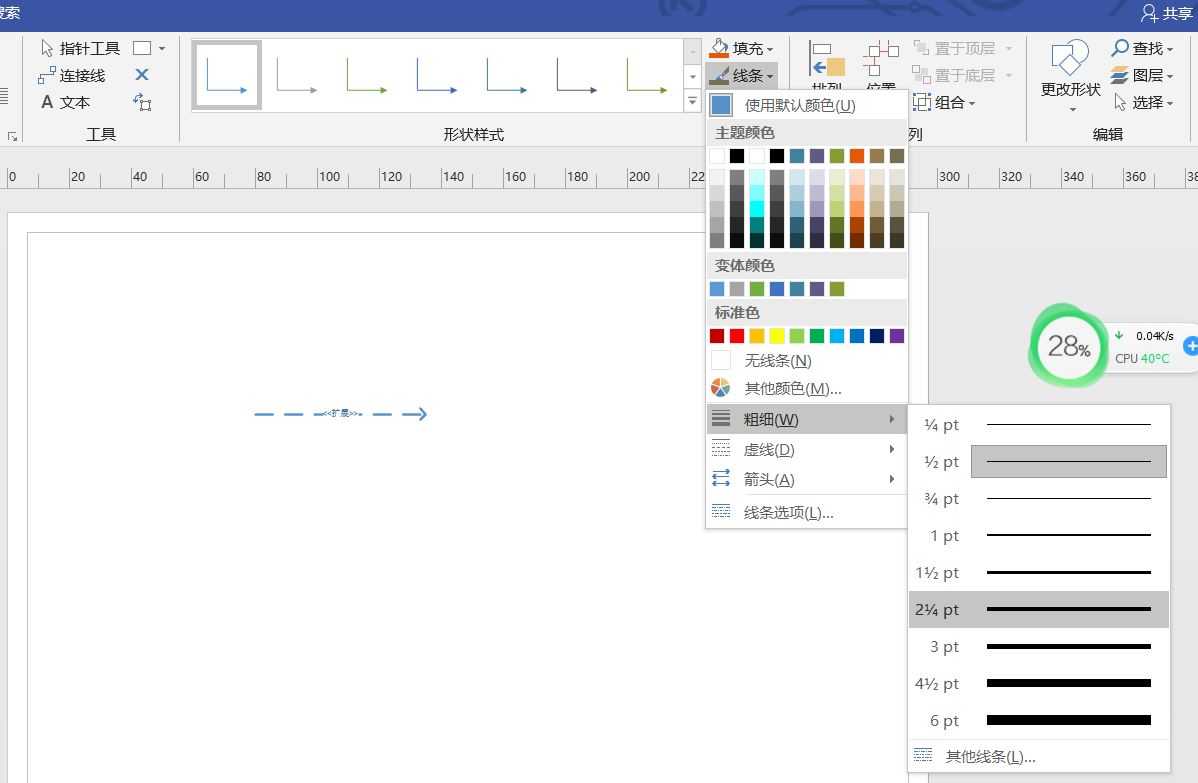
Task: Select the Pointer tool (指针工具)
Action: [x=80, y=48]
